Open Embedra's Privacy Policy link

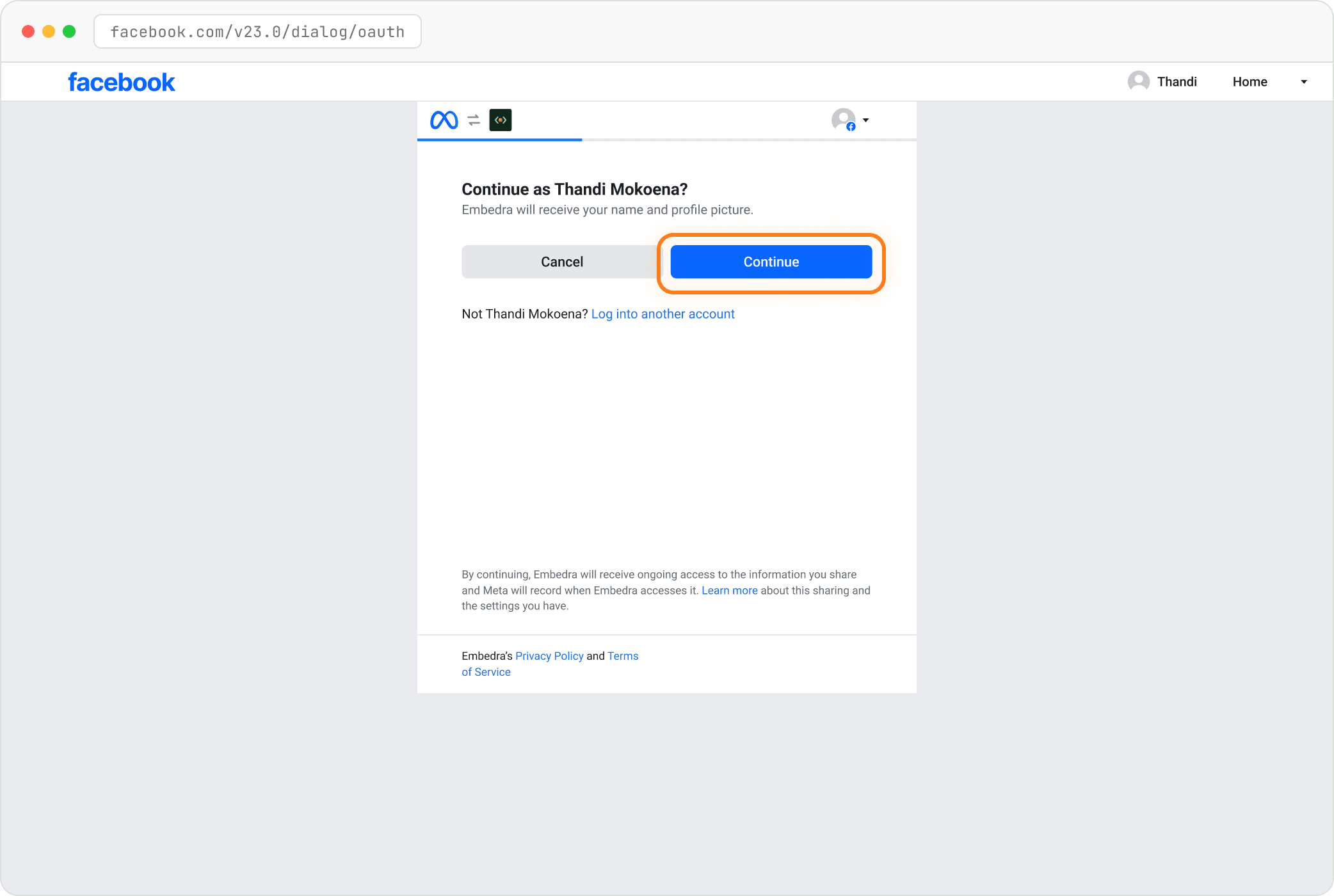pos(549,656)
